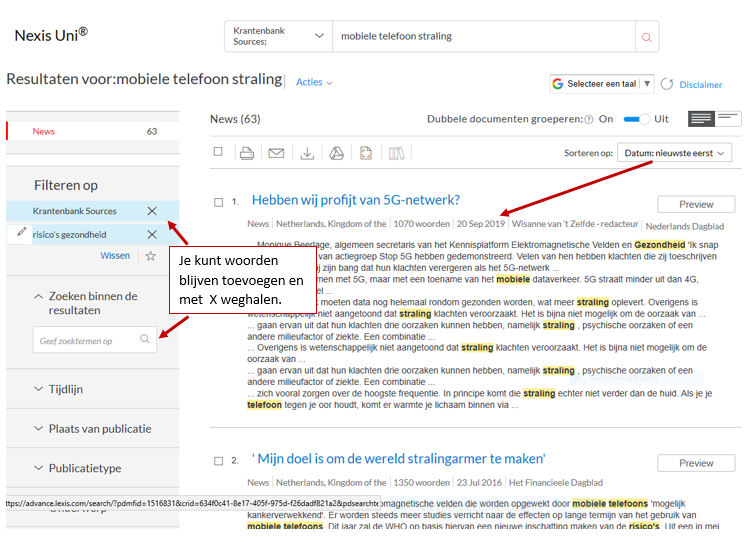
Task: Click the magnifier icon in top search bar
Action: (x=647, y=37)
